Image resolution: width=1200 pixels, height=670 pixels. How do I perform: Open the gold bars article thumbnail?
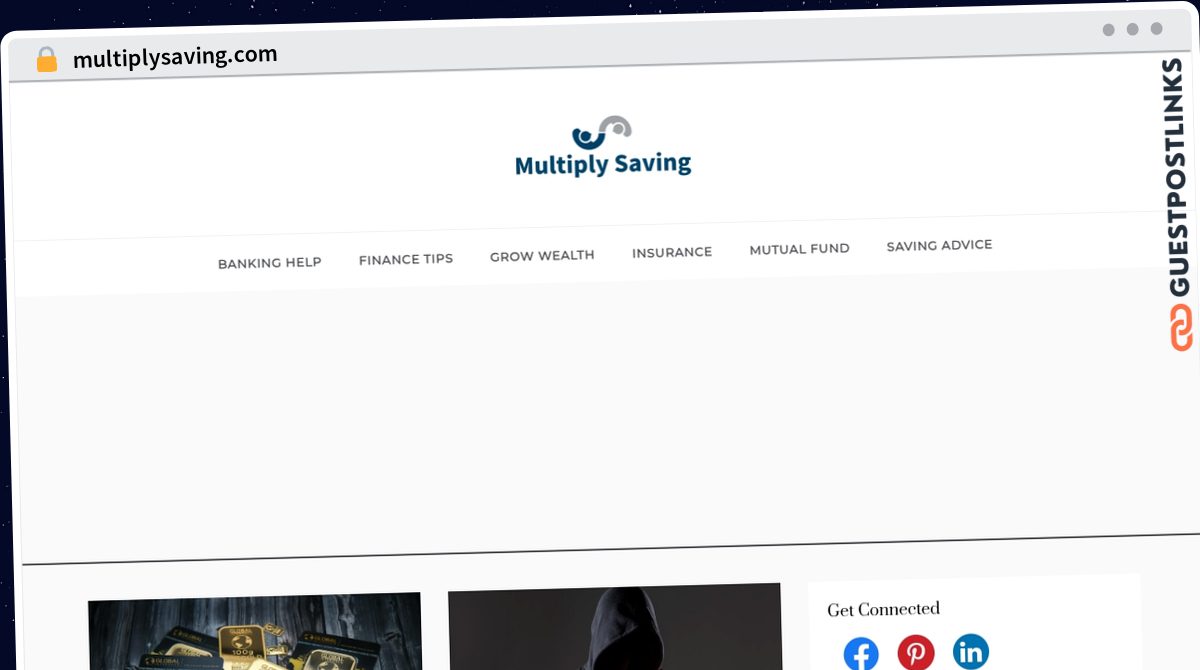255,632
